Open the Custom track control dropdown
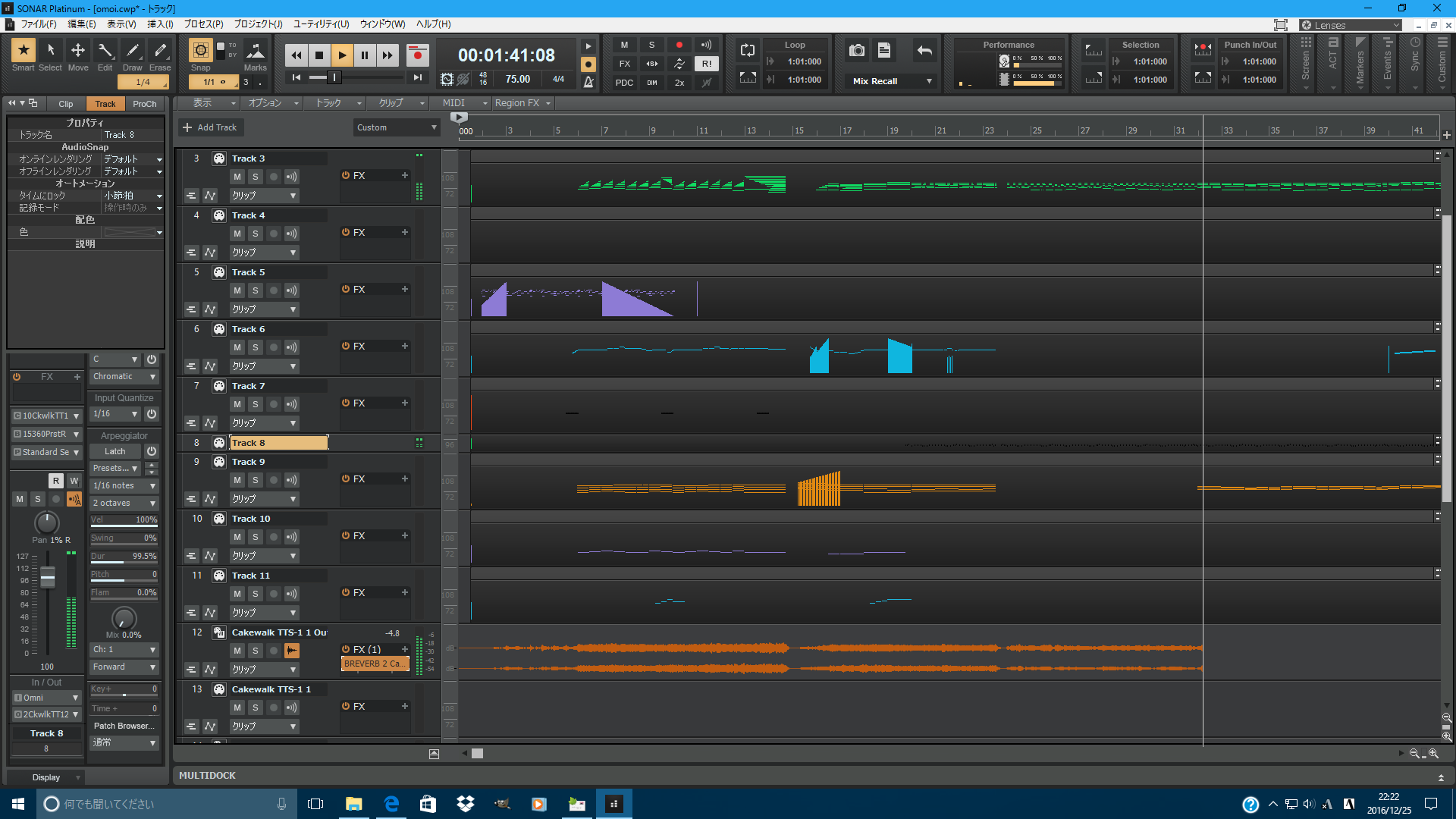Image resolution: width=1456 pixels, height=819 pixels. click(397, 127)
